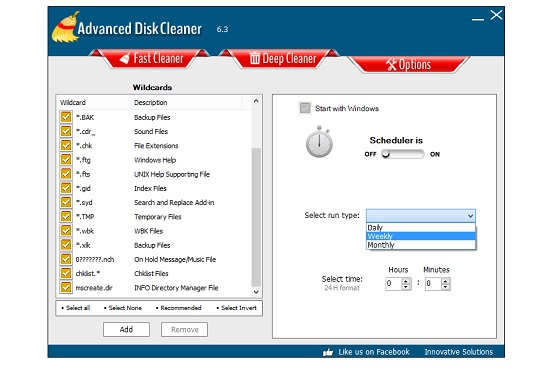
Task: Select the Chklist Files description text
Action: coord(151,274)
